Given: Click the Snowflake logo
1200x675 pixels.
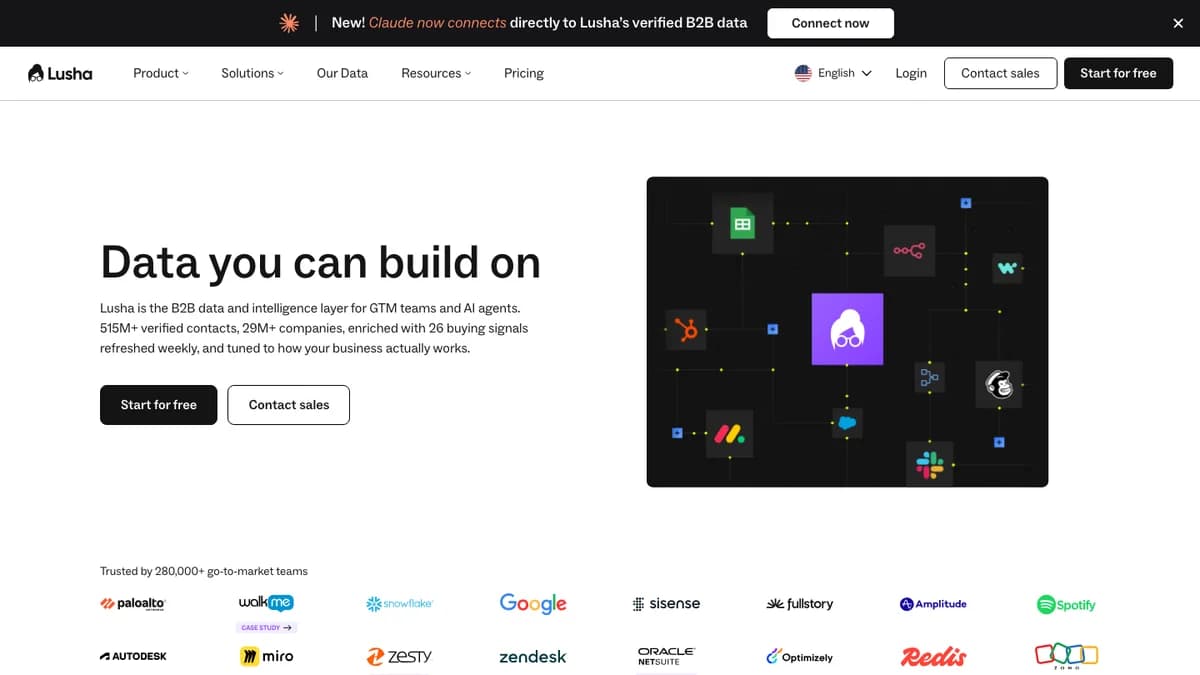Looking at the screenshot, I should (x=399, y=604).
